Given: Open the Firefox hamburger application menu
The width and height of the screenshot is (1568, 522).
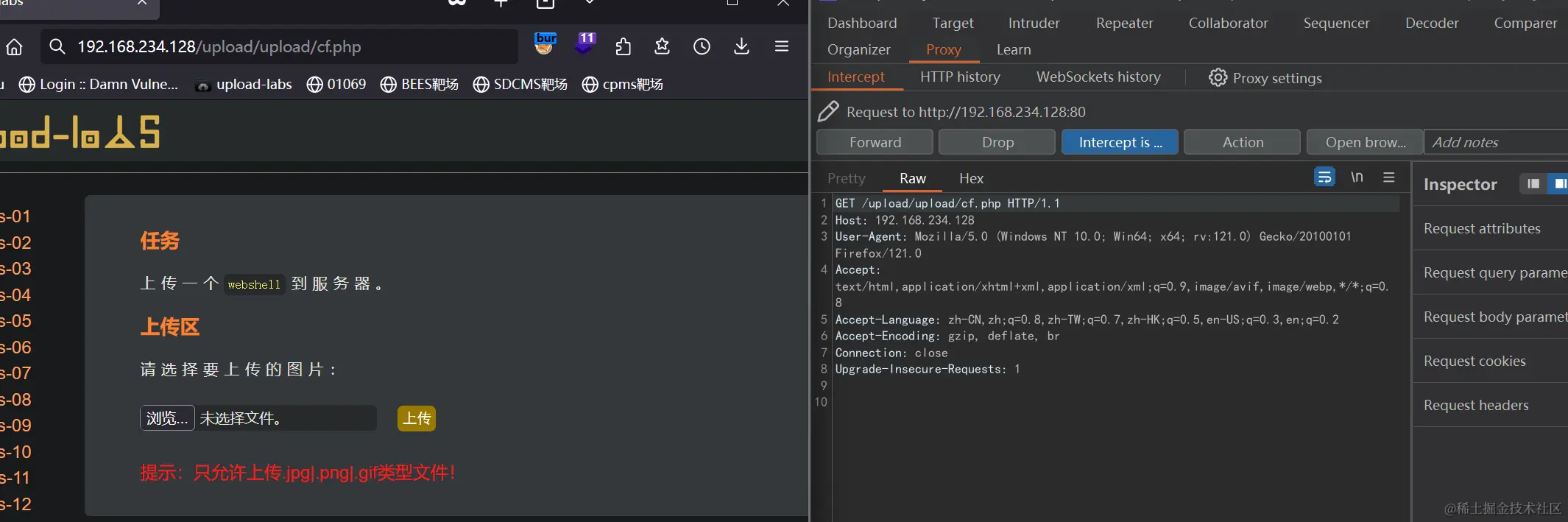Looking at the screenshot, I should (782, 46).
